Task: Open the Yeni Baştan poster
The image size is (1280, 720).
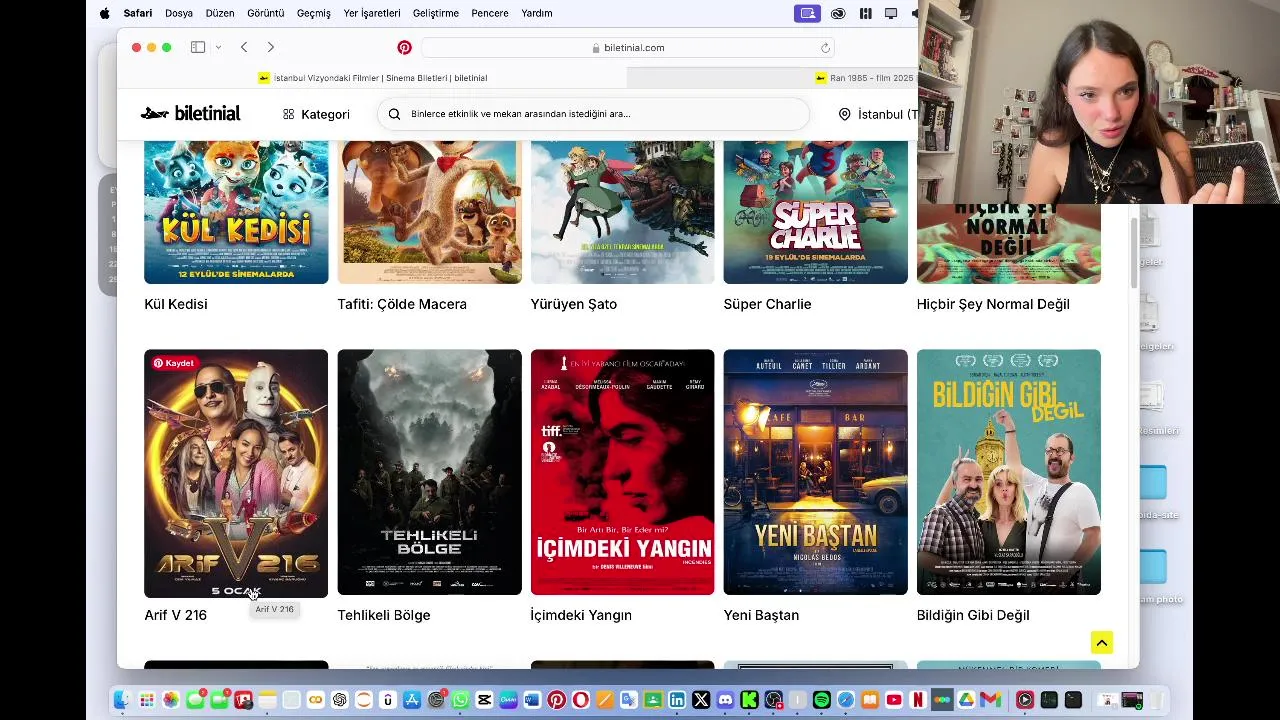Action: pos(815,472)
